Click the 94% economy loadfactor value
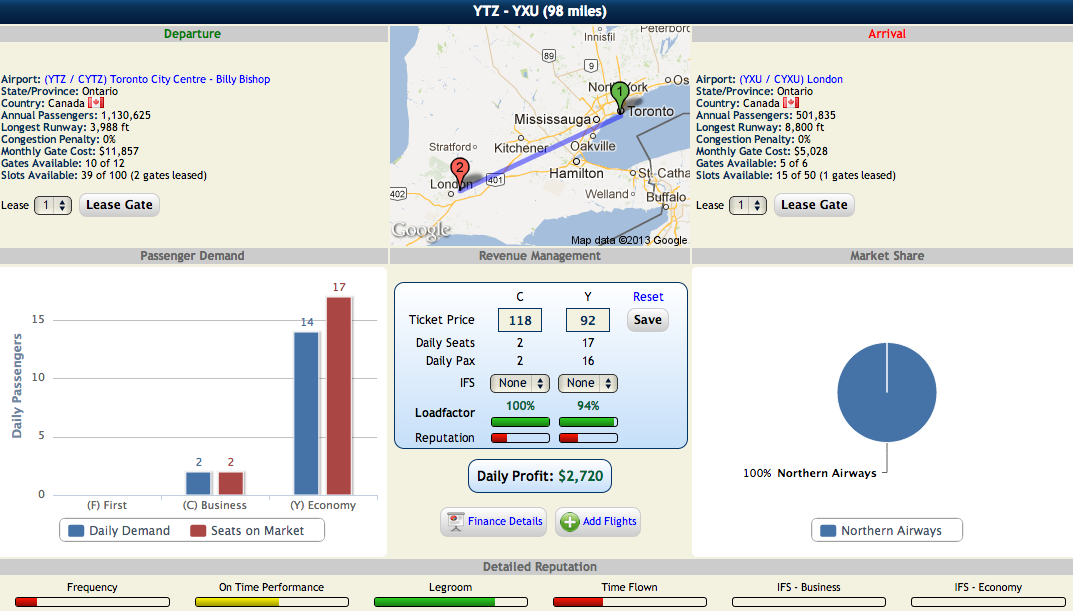 pyautogui.click(x=588, y=406)
